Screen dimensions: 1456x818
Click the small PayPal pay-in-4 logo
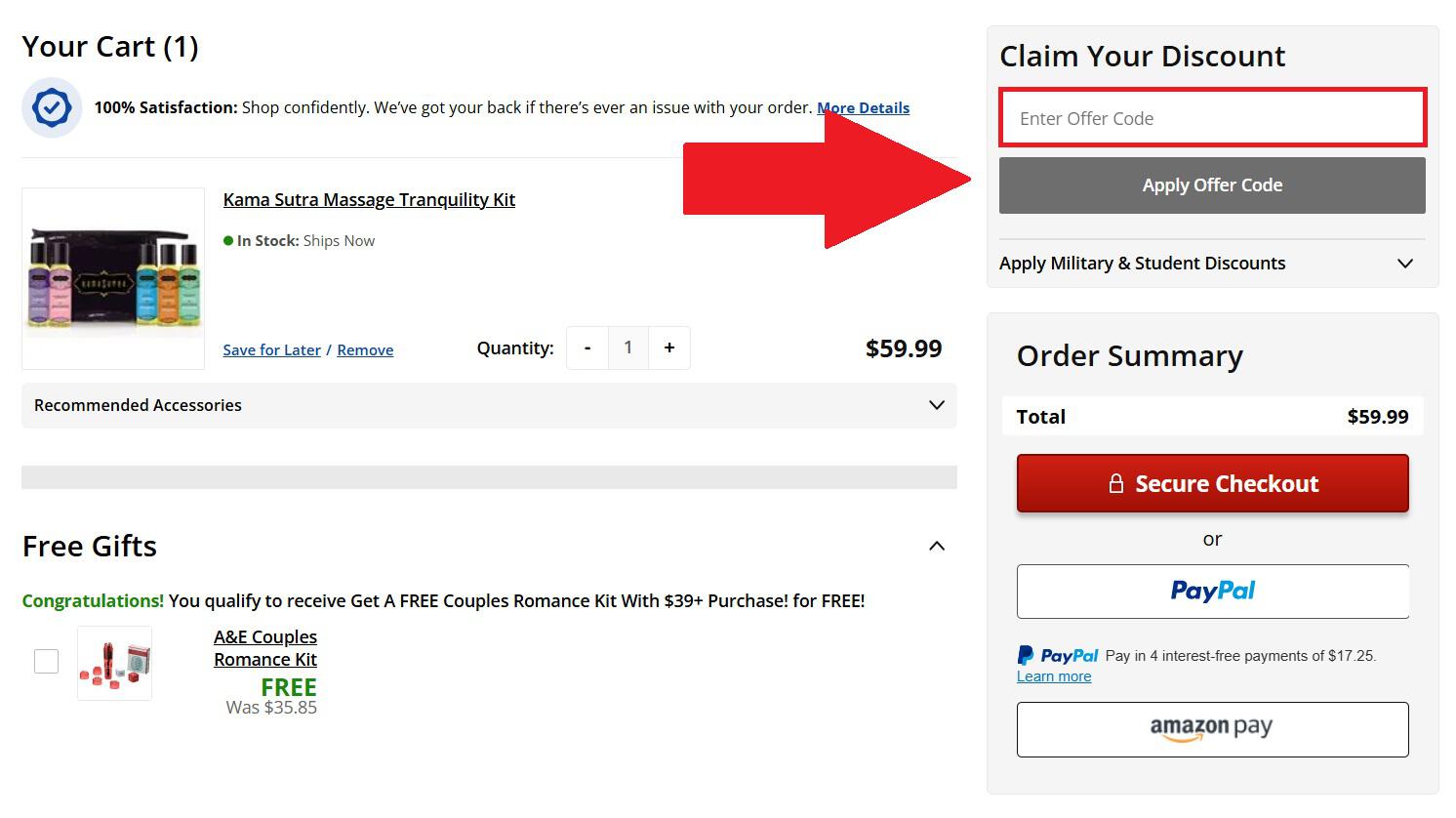point(1058,655)
